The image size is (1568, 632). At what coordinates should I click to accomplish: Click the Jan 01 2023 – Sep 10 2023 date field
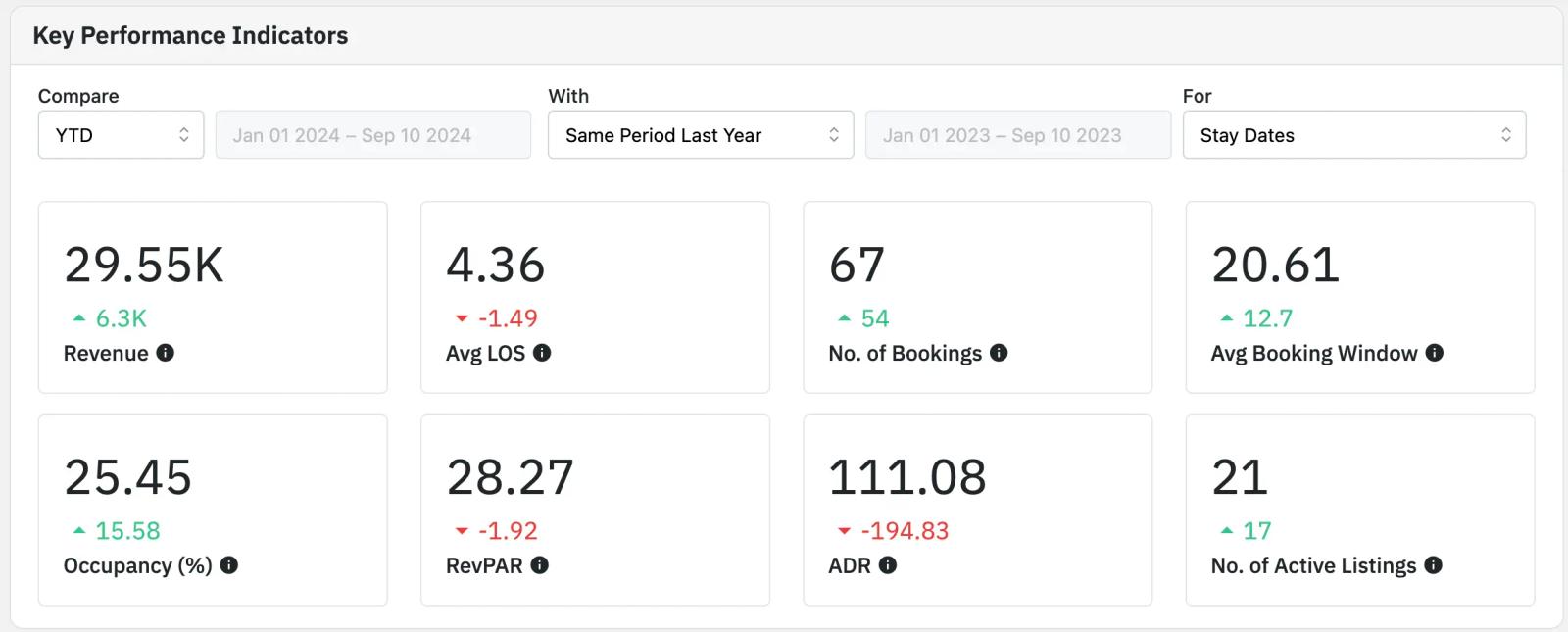click(1018, 135)
